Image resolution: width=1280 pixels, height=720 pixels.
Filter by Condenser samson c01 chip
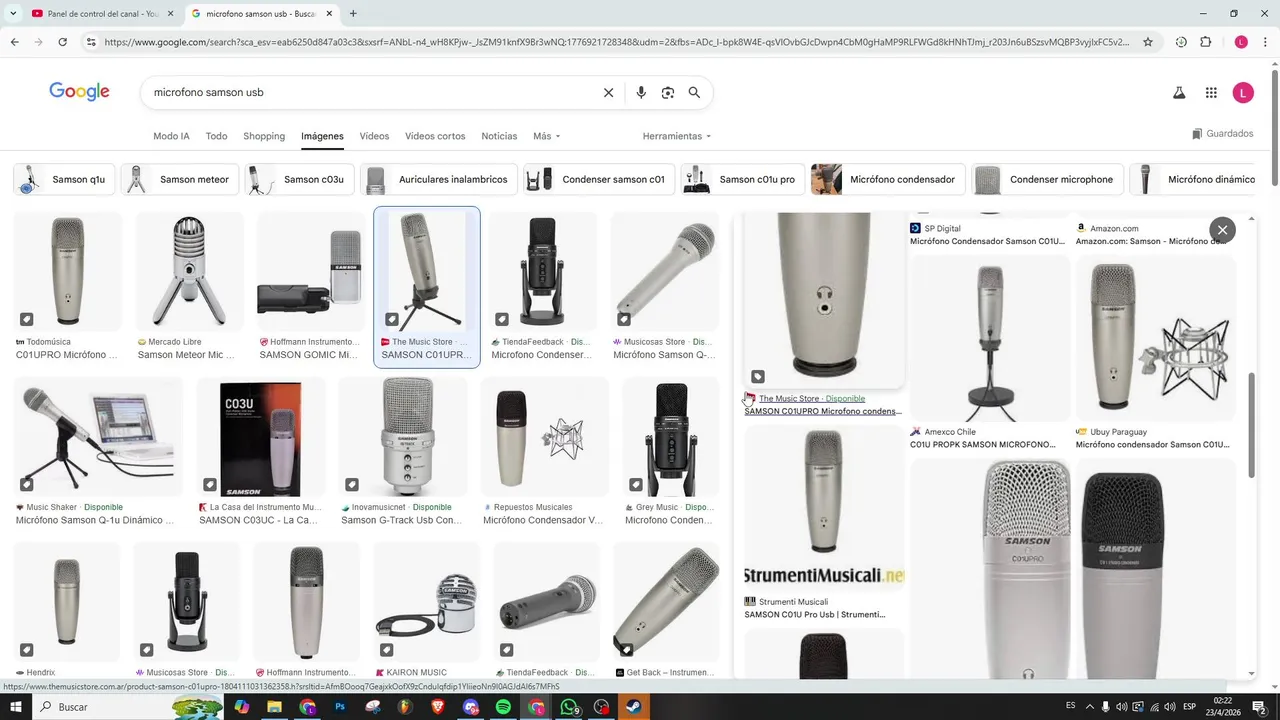click(599, 180)
